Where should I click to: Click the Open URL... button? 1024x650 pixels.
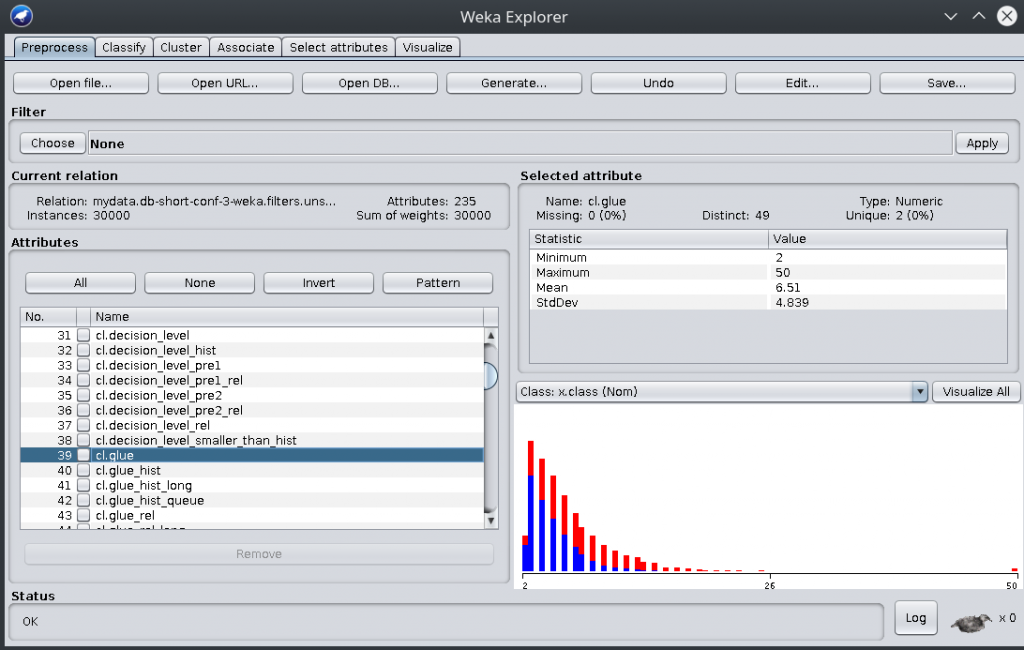pos(225,83)
